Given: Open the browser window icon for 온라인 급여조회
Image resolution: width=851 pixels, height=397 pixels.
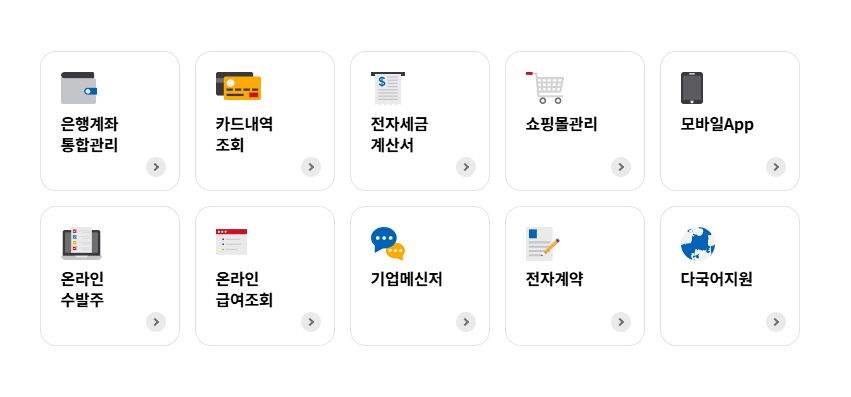Looking at the screenshot, I should 231,242.
